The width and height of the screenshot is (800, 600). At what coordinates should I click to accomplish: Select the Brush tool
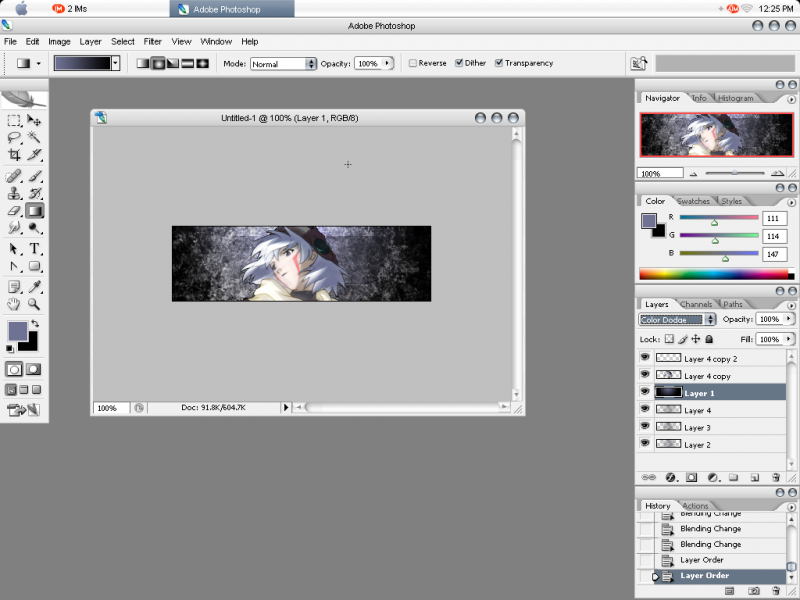34,177
